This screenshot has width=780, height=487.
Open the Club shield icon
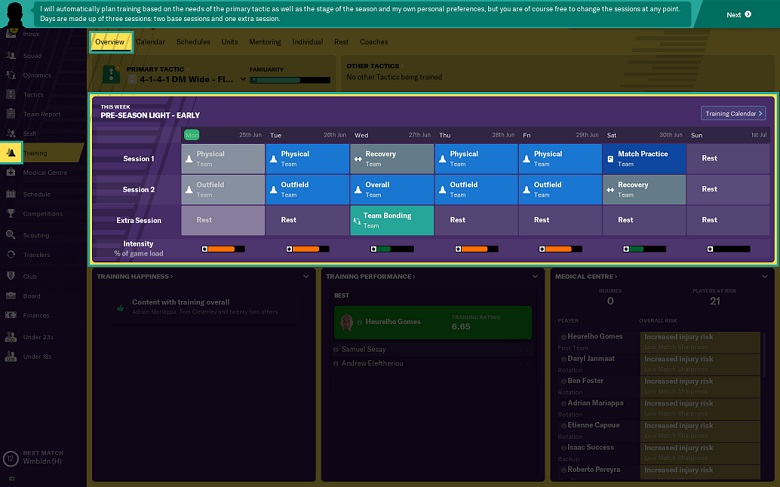pyautogui.click(x=11, y=276)
